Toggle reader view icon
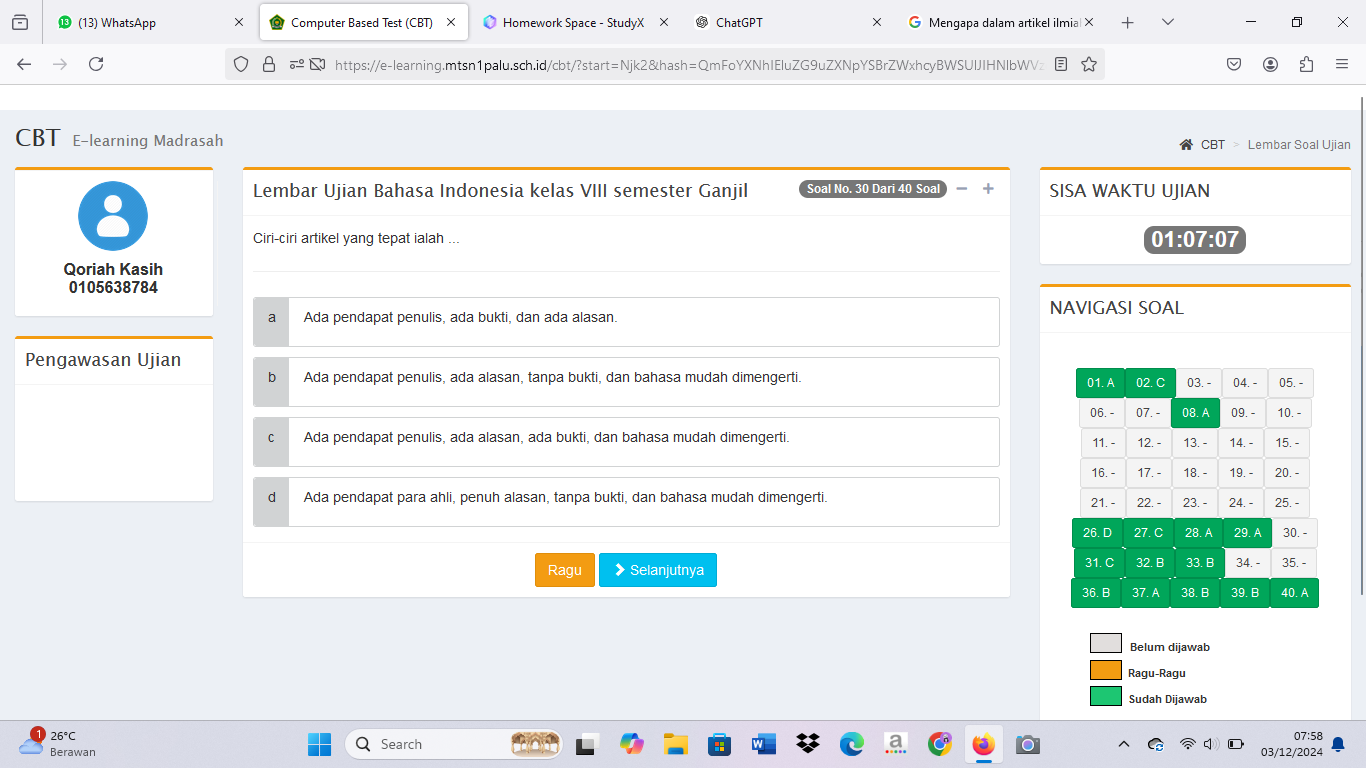Screen dimensions: 1366x768 1061,64
